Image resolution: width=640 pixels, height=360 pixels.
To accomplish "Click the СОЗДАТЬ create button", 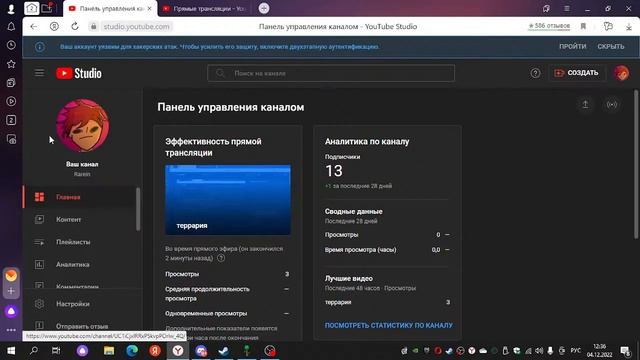I will point(576,73).
